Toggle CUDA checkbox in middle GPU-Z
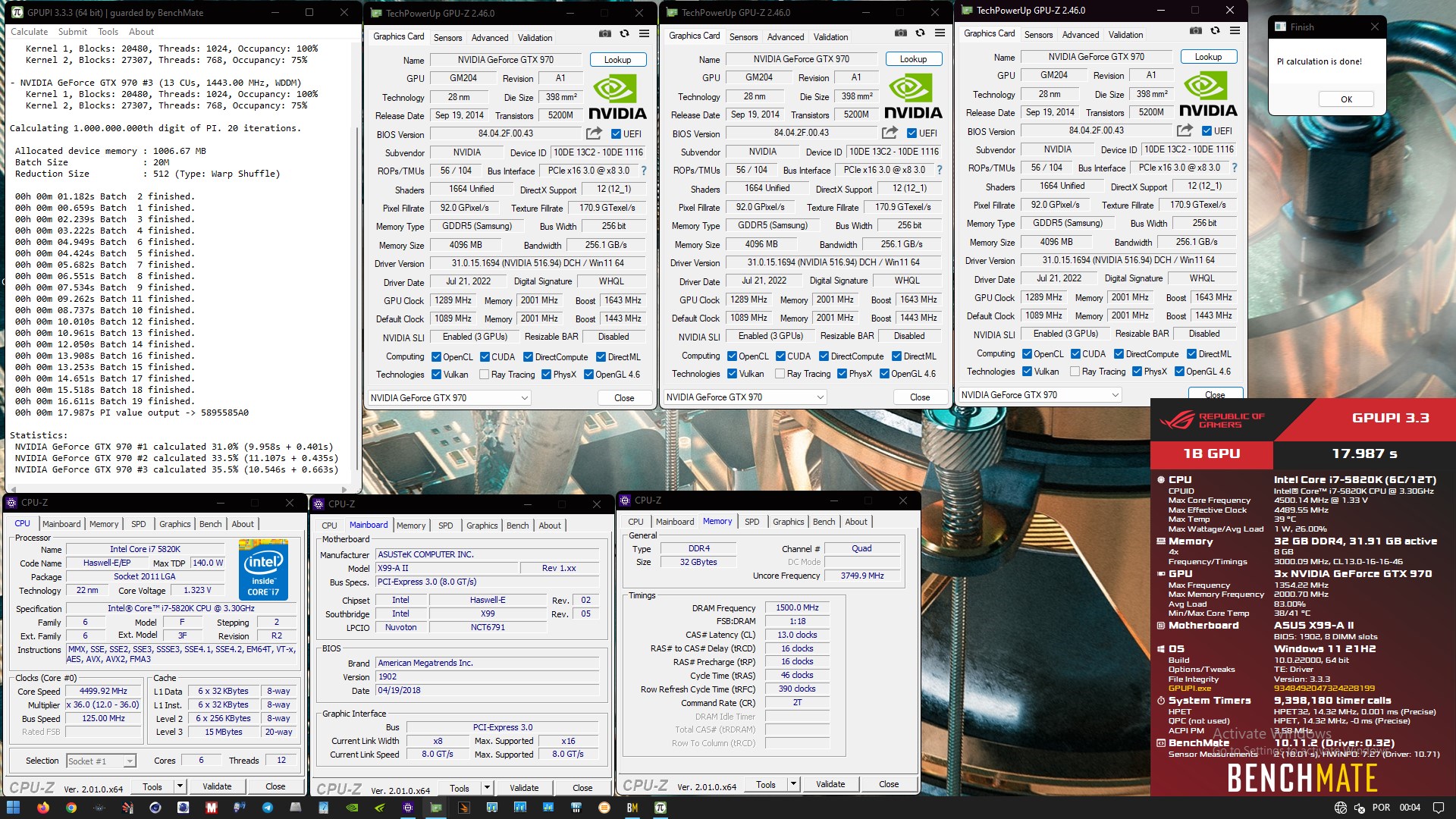Image resolution: width=1456 pixels, height=819 pixels. [780, 356]
